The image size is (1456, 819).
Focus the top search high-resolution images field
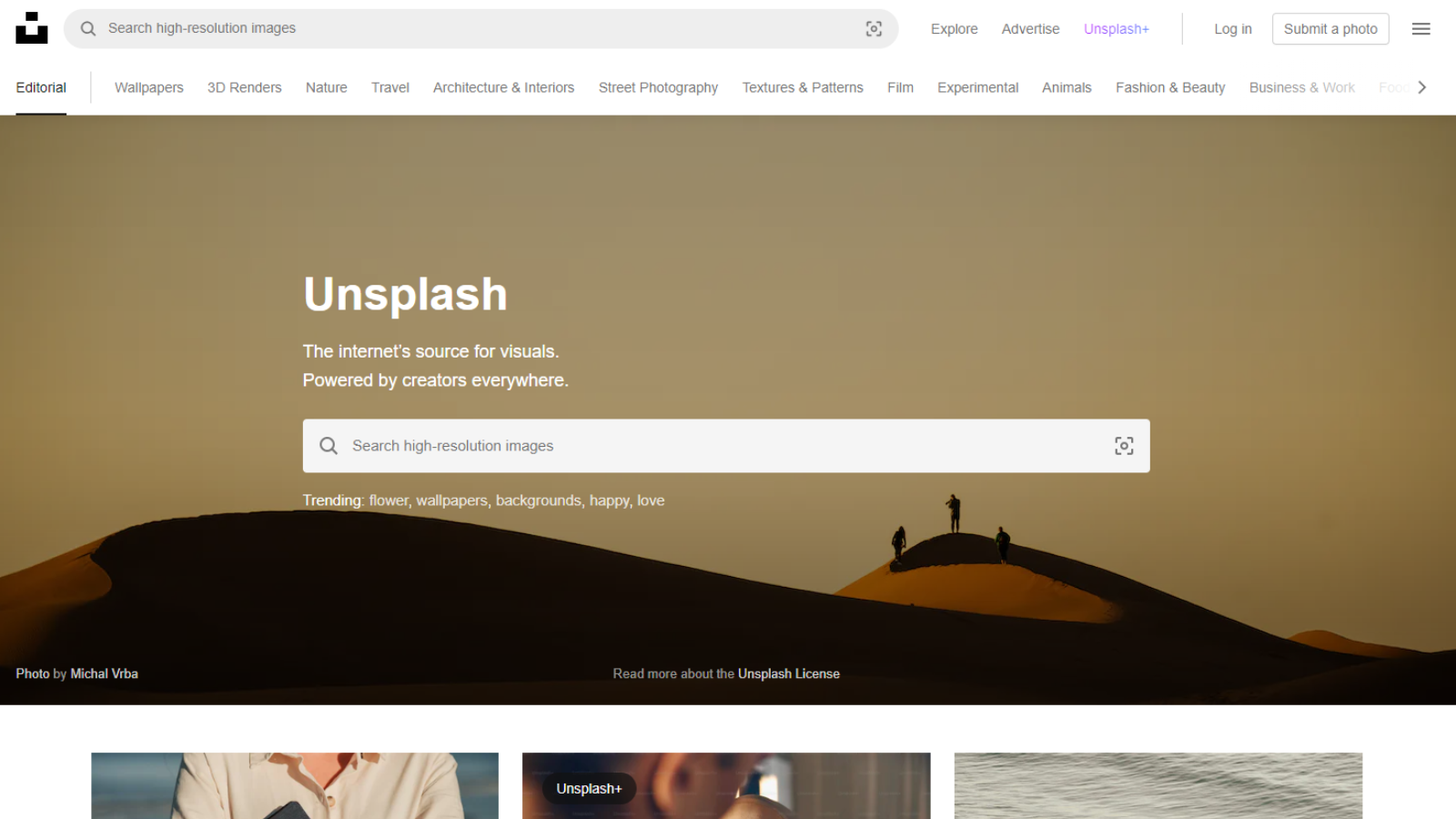point(480,29)
